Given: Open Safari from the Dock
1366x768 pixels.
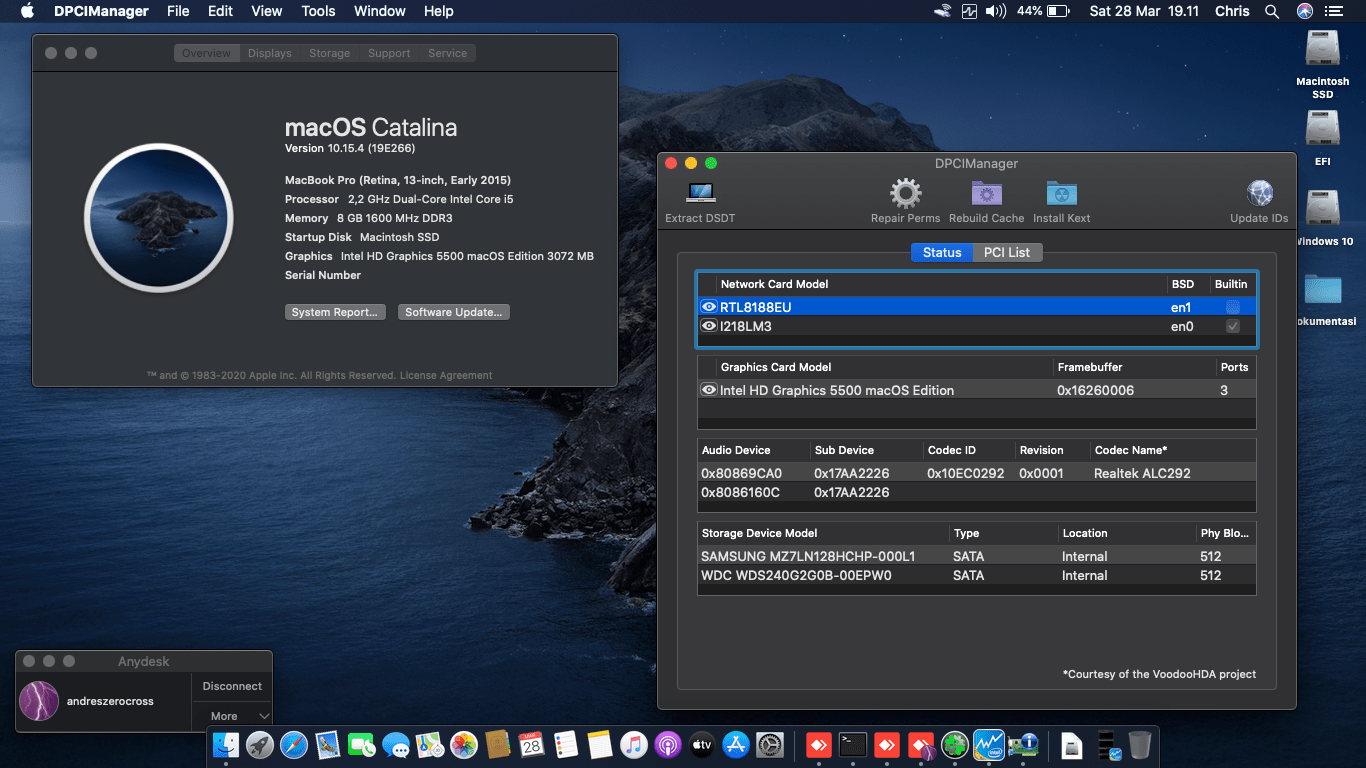Looking at the screenshot, I should (x=293, y=745).
